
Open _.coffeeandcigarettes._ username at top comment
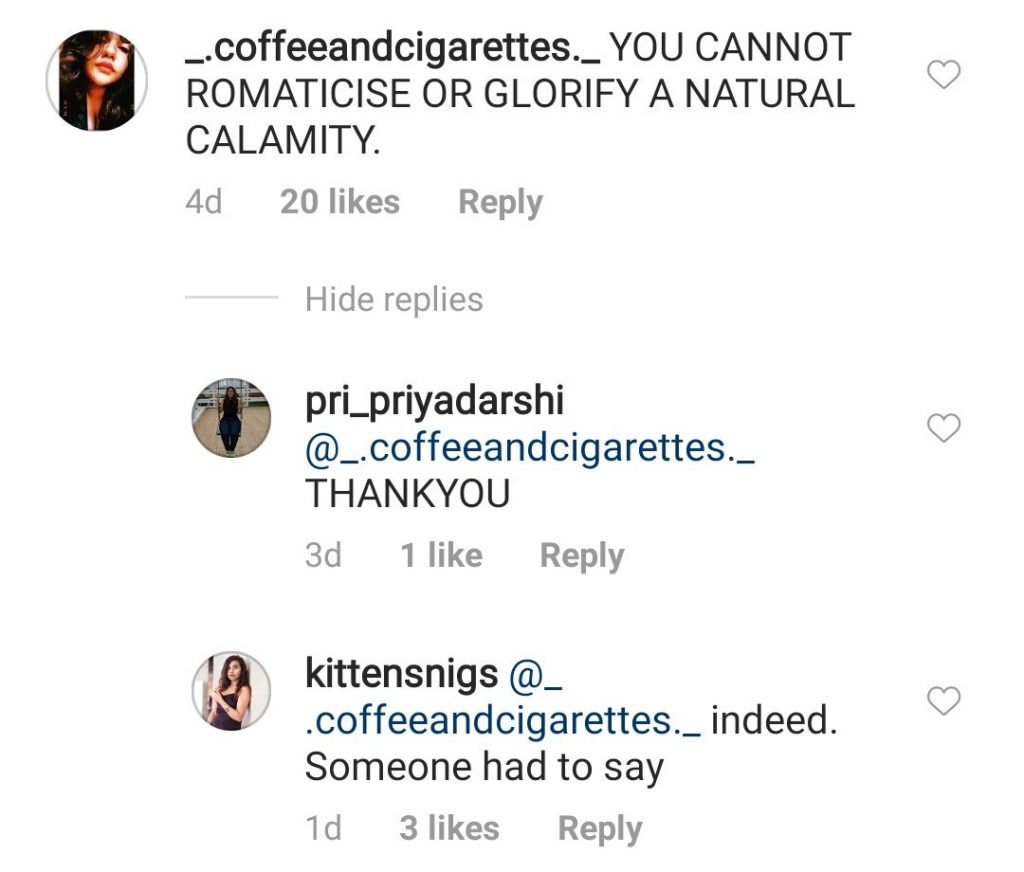[392, 47]
